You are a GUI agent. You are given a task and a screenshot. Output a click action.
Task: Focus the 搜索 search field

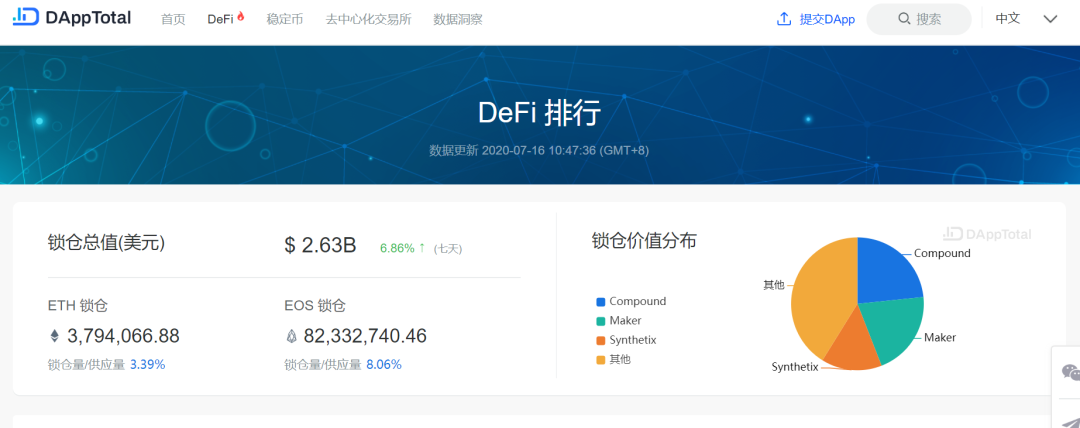pos(919,19)
